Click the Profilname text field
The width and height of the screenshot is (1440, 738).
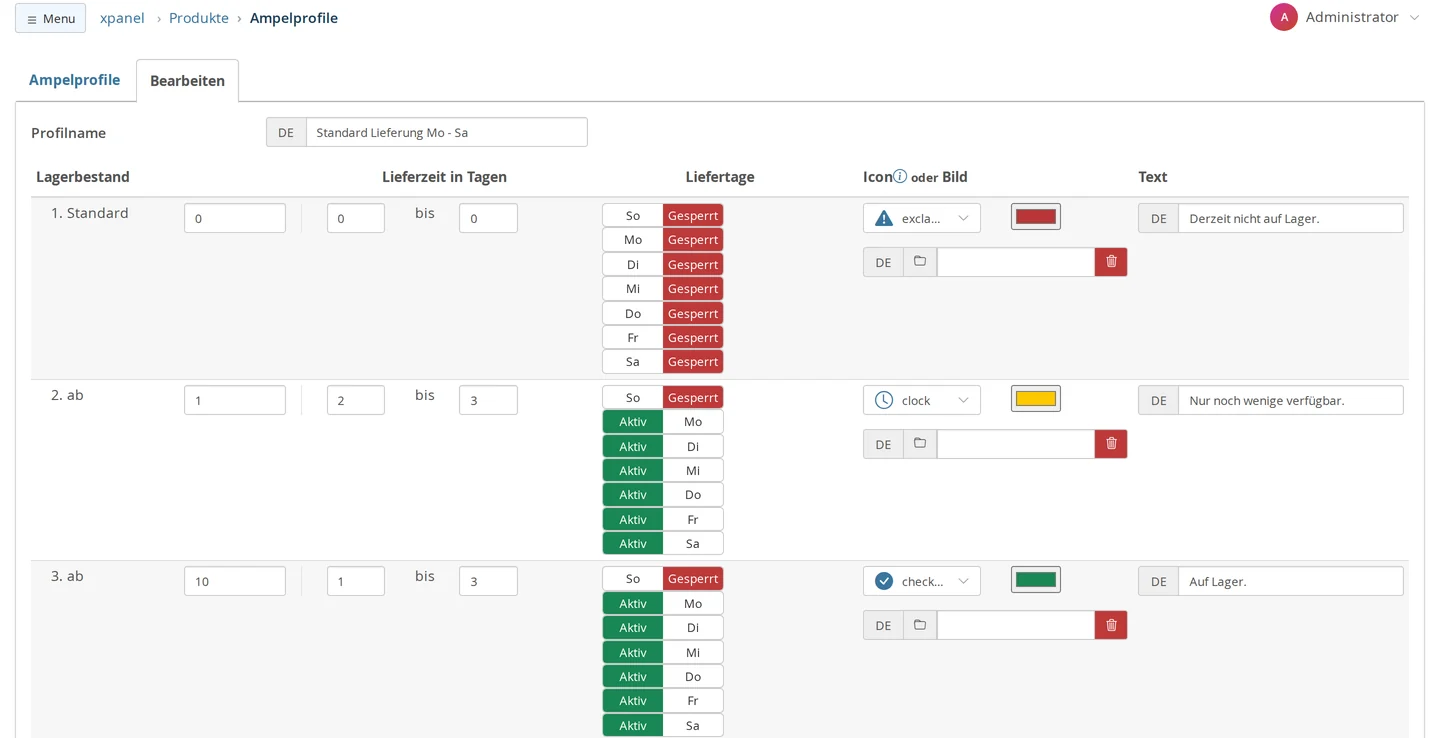click(x=446, y=132)
